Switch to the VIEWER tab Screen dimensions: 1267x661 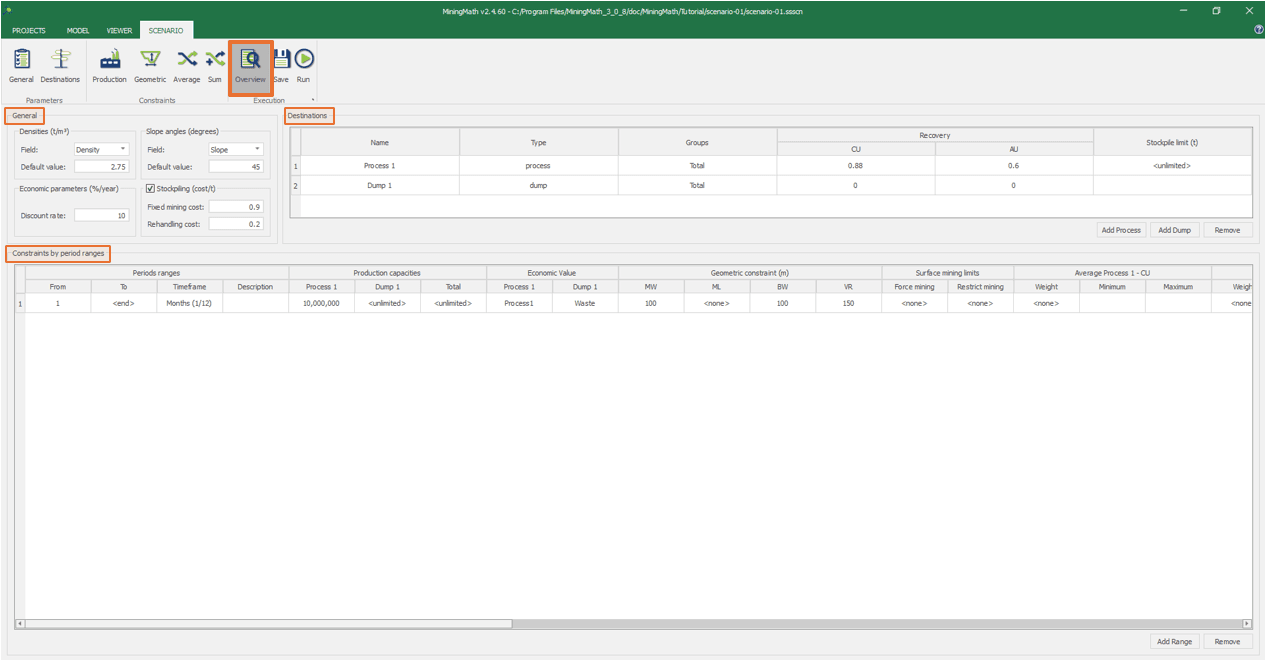point(119,31)
